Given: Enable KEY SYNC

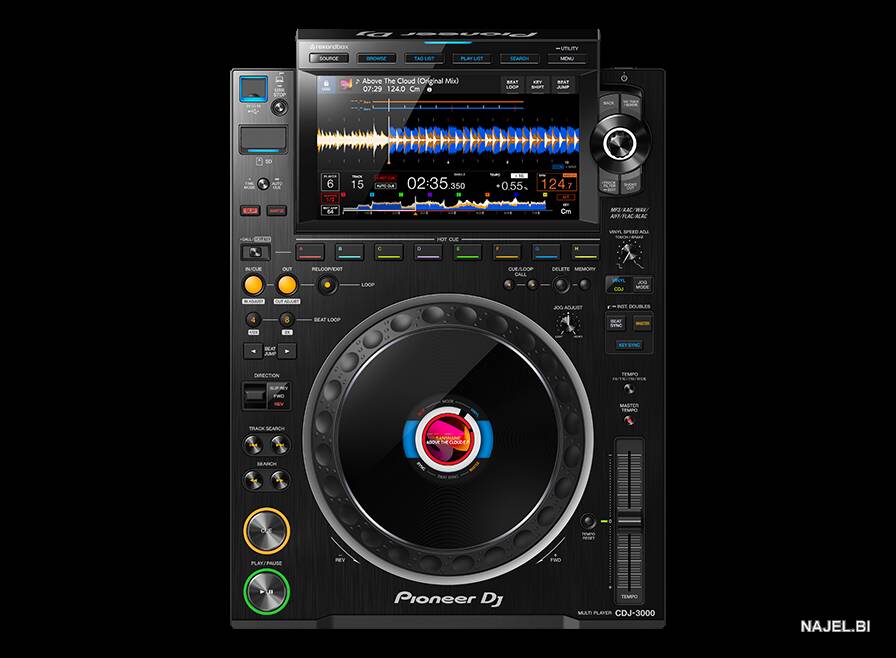Looking at the screenshot, I should (x=629, y=345).
